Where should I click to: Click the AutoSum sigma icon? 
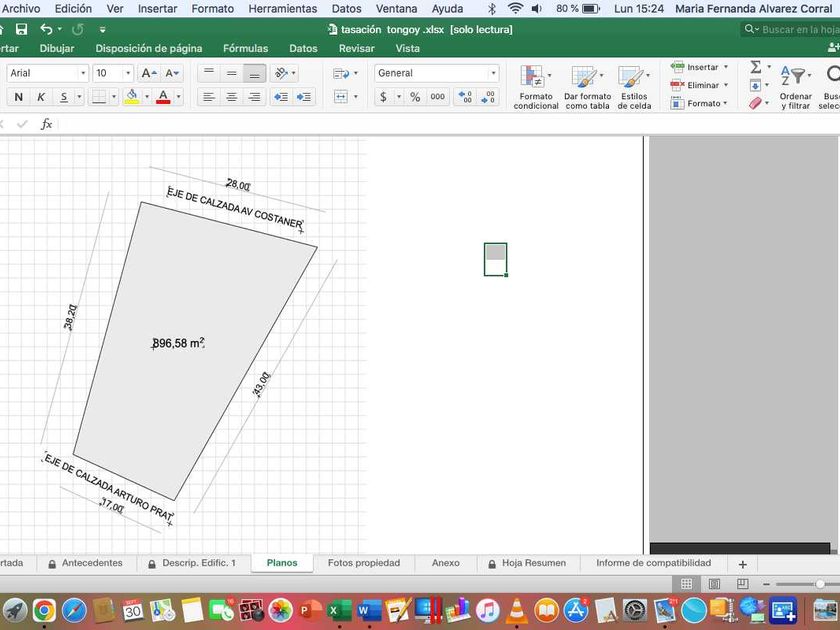[755, 67]
